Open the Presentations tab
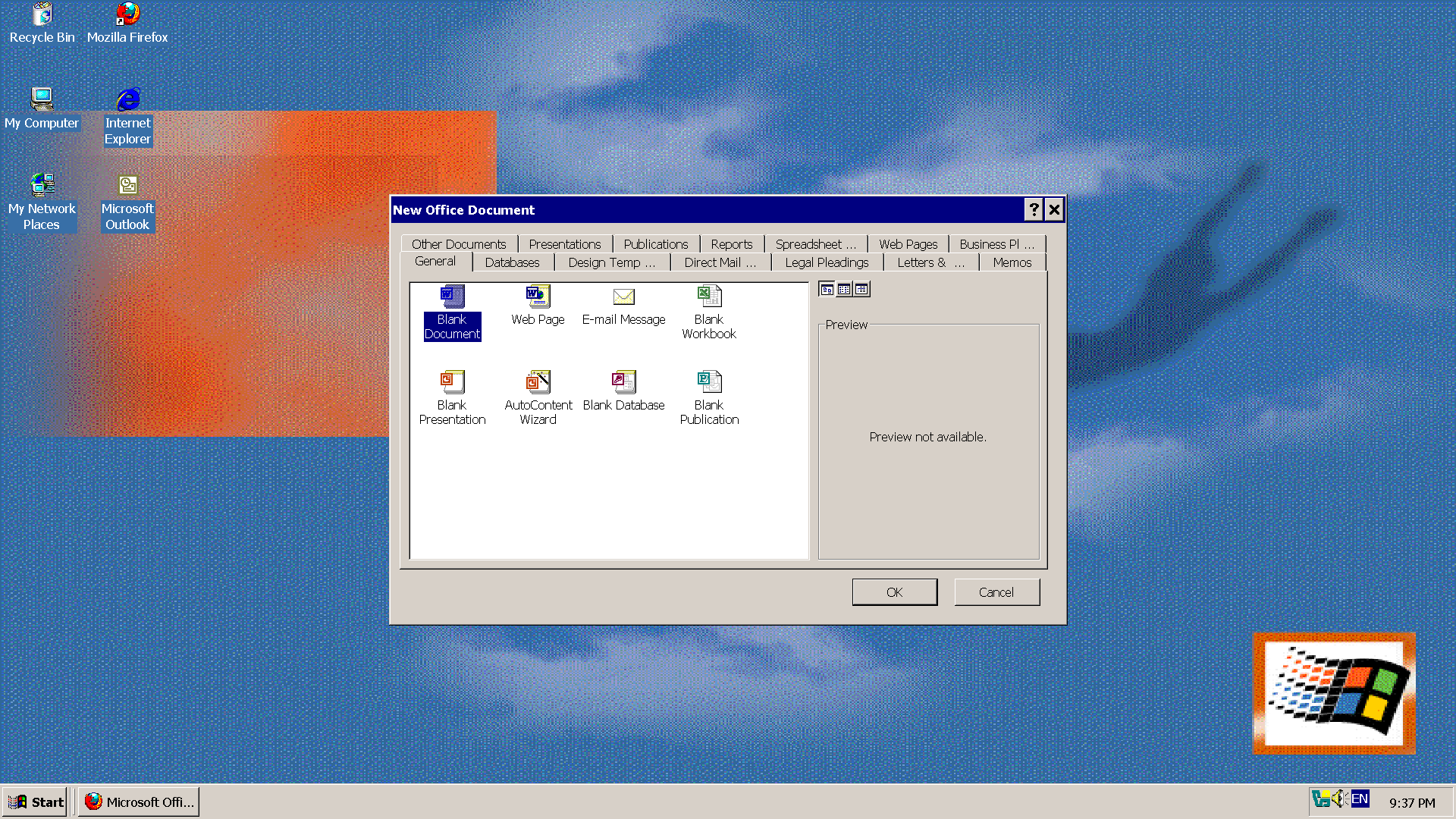The width and height of the screenshot is (1456, 819). [x=564, y=244]
